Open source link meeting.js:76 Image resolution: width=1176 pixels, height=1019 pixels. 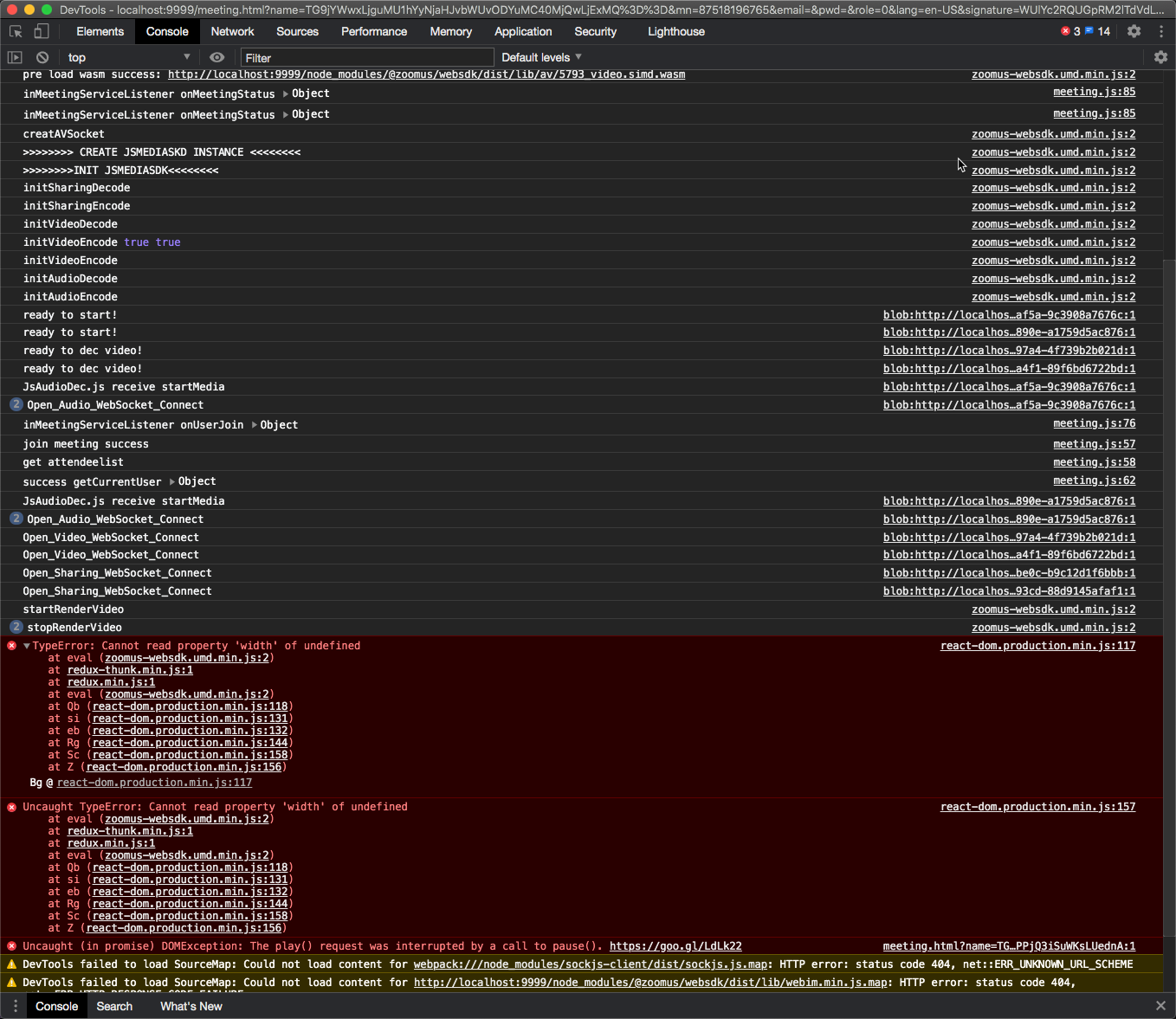point(1095,423)
